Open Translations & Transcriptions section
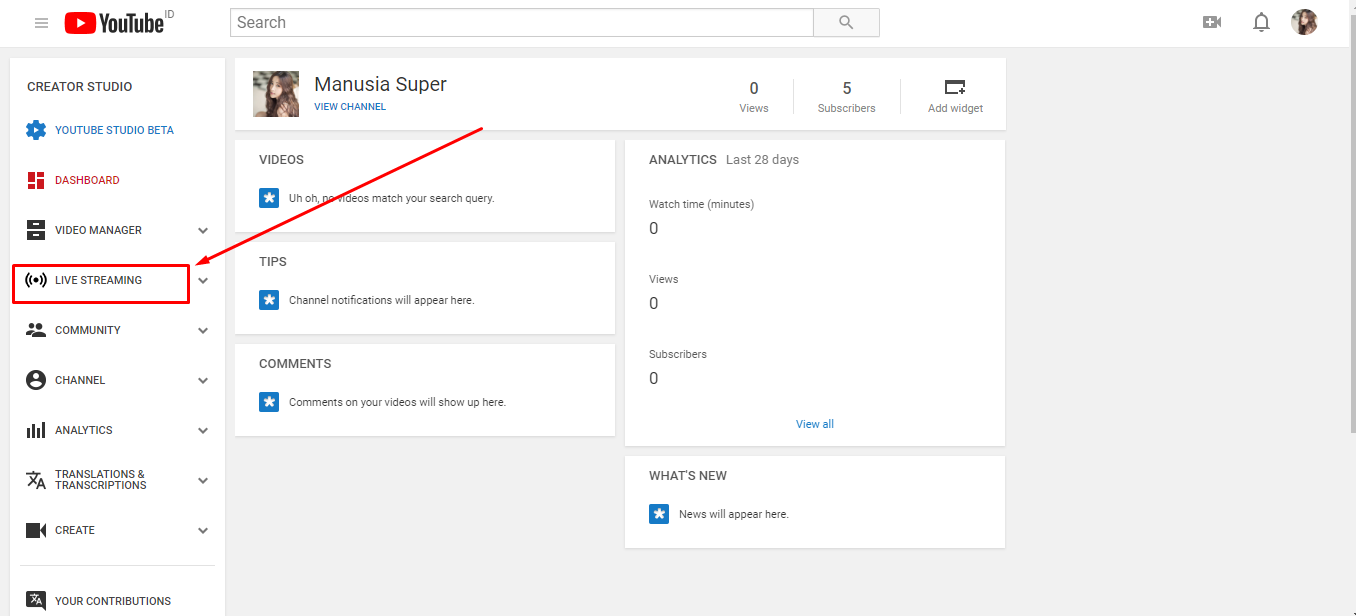Image resolution: width=1356 pixels, height=616 pixels. 101,480
